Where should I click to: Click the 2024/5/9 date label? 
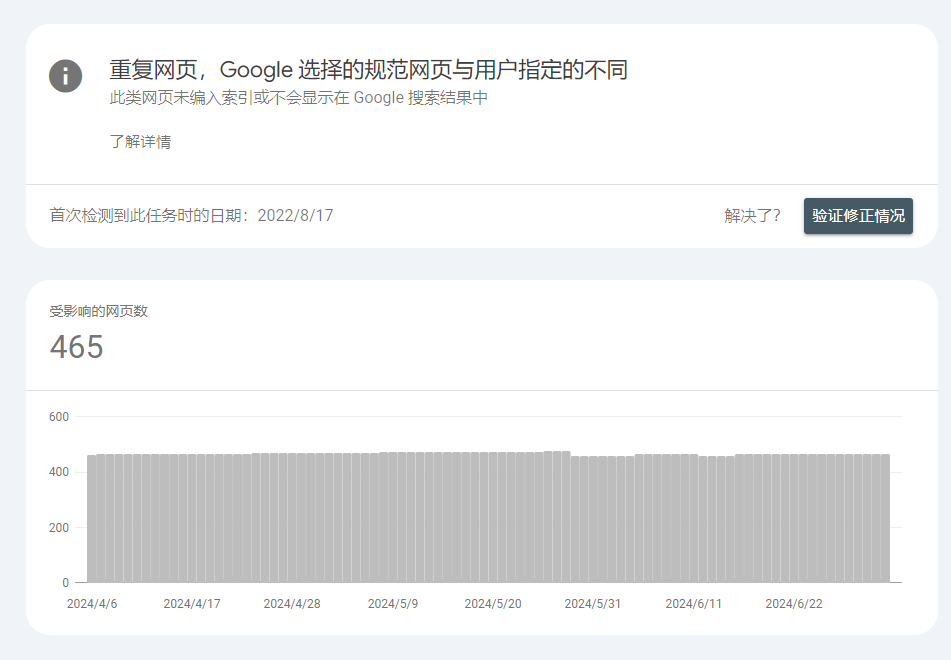[392, 604]
